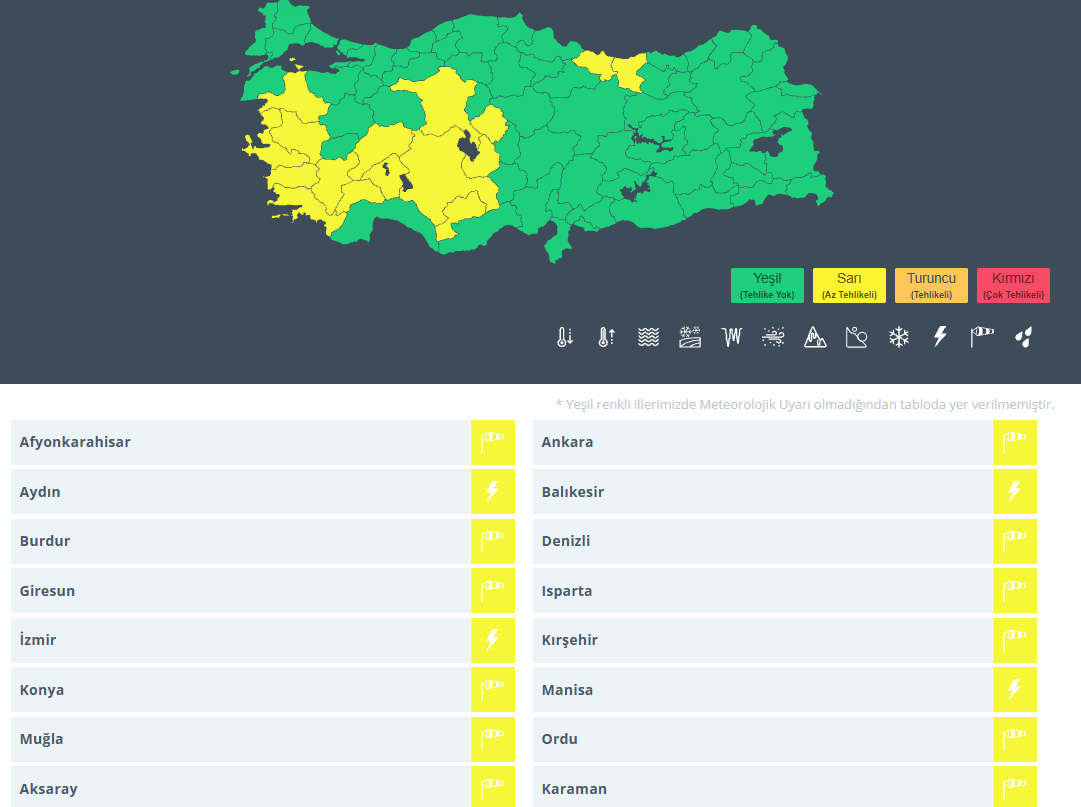Viewport: 1081px width, 807px height.
Task: Click the lightning bolt icon in legend row
Action: point(940,337)
